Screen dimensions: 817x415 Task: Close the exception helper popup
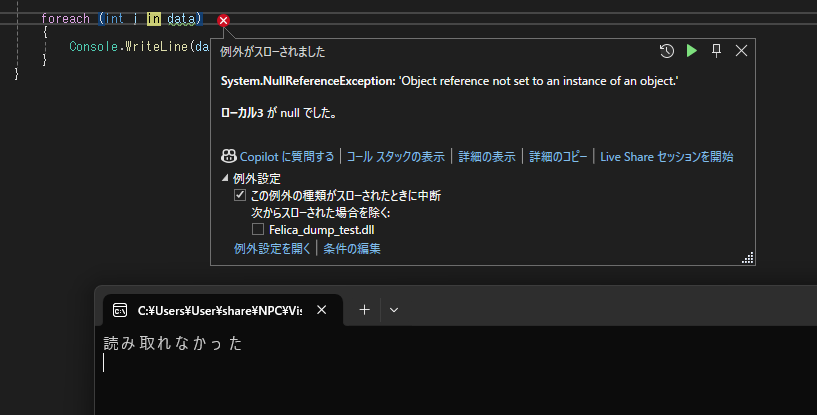tap(741, 51)
